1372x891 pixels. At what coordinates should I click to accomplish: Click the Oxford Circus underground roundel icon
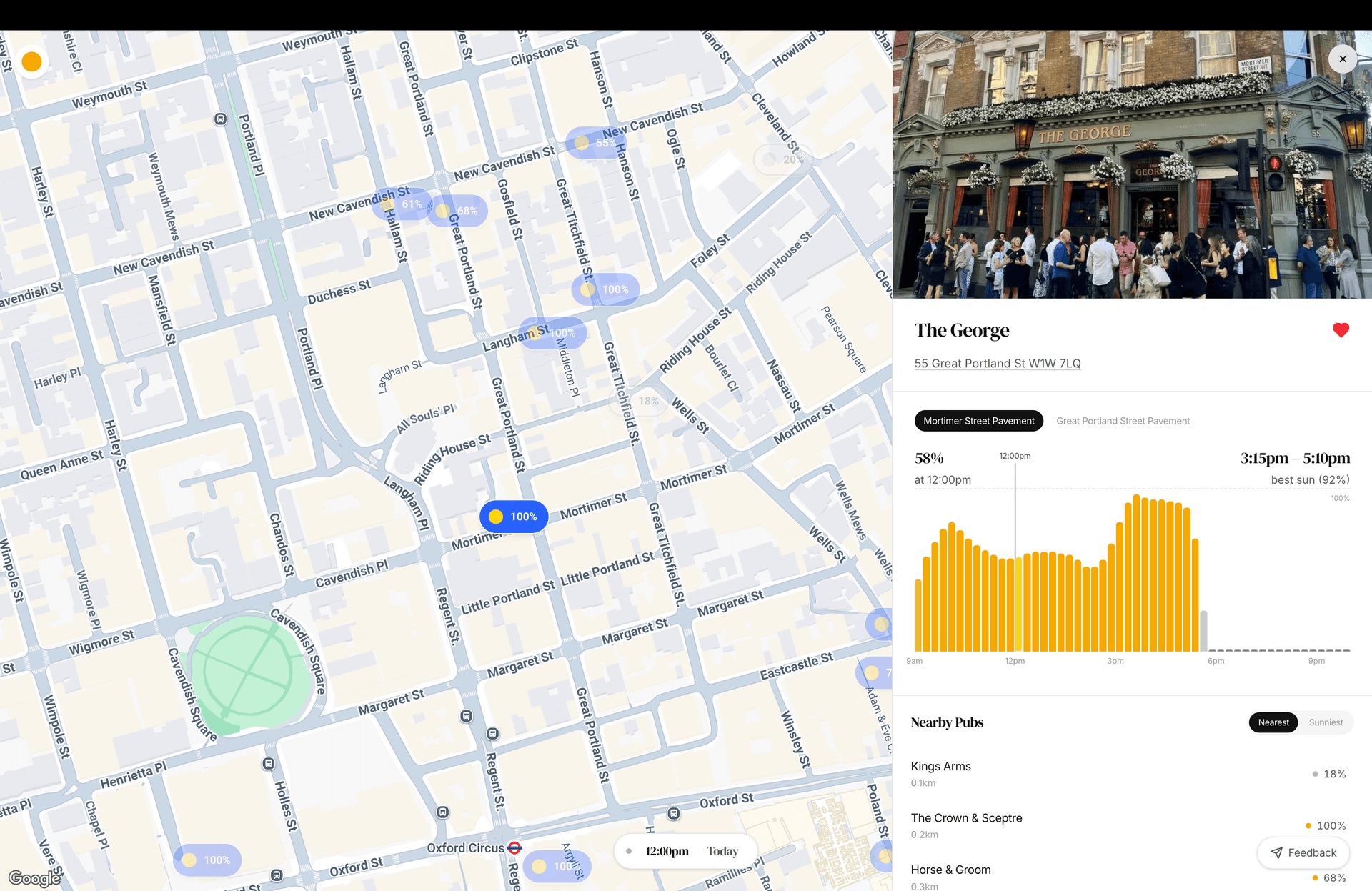(516, 847)
